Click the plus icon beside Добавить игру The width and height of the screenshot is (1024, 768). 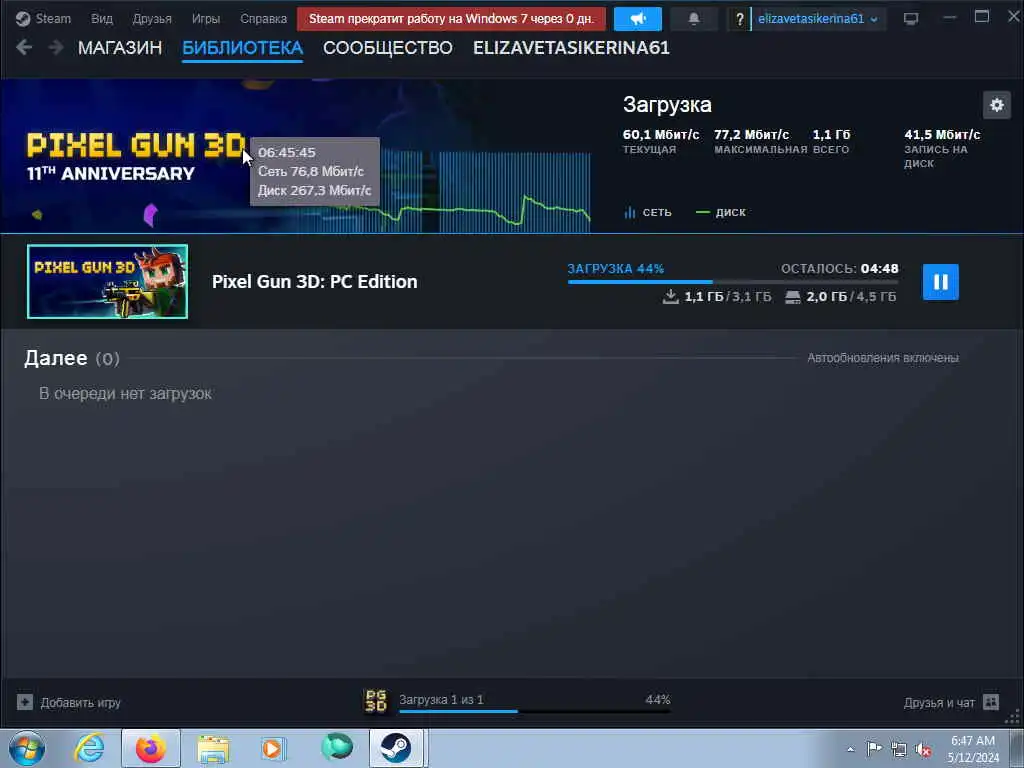click(x=25, y=703)
